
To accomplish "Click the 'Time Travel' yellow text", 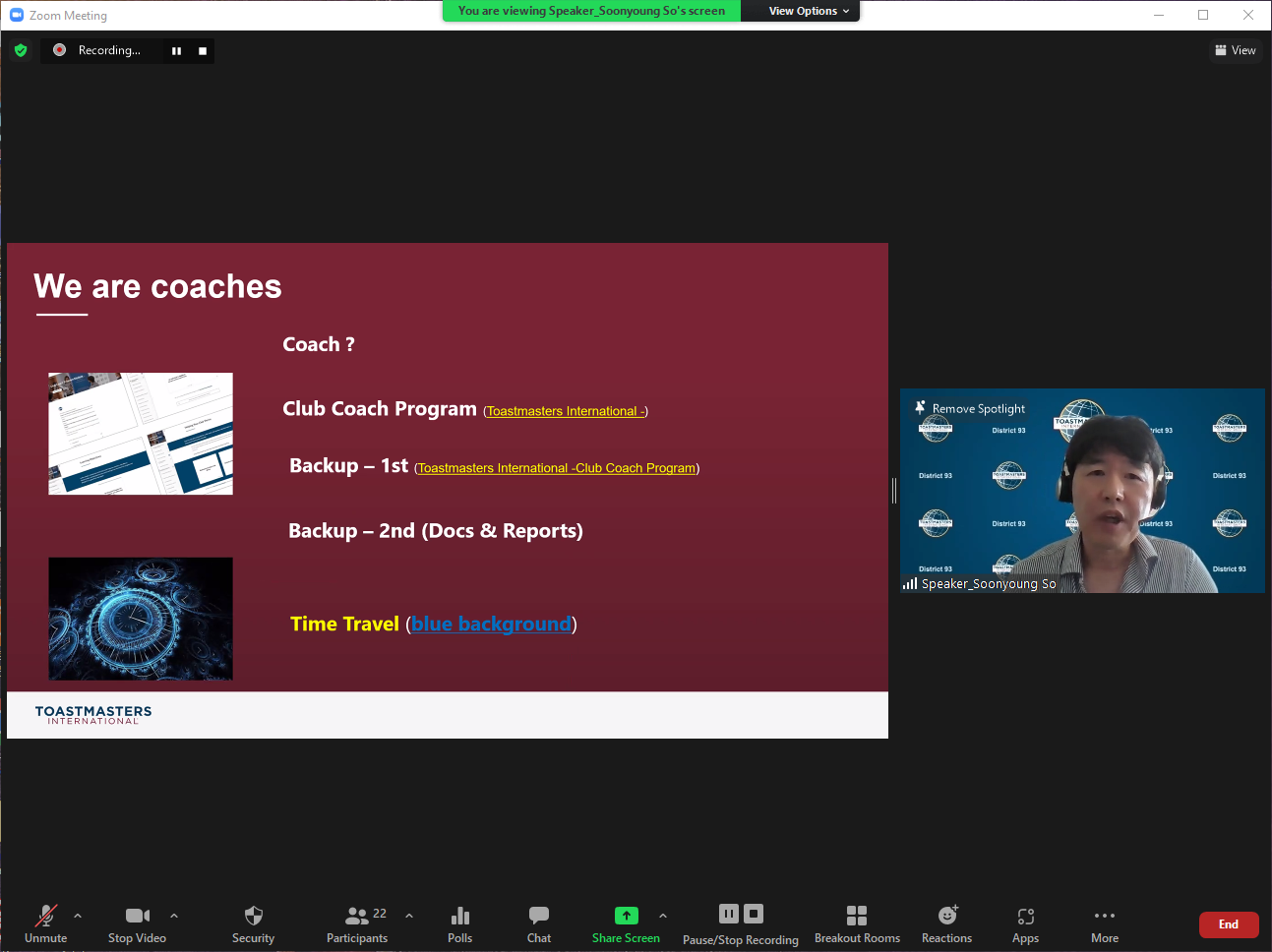I will [345, 624].
